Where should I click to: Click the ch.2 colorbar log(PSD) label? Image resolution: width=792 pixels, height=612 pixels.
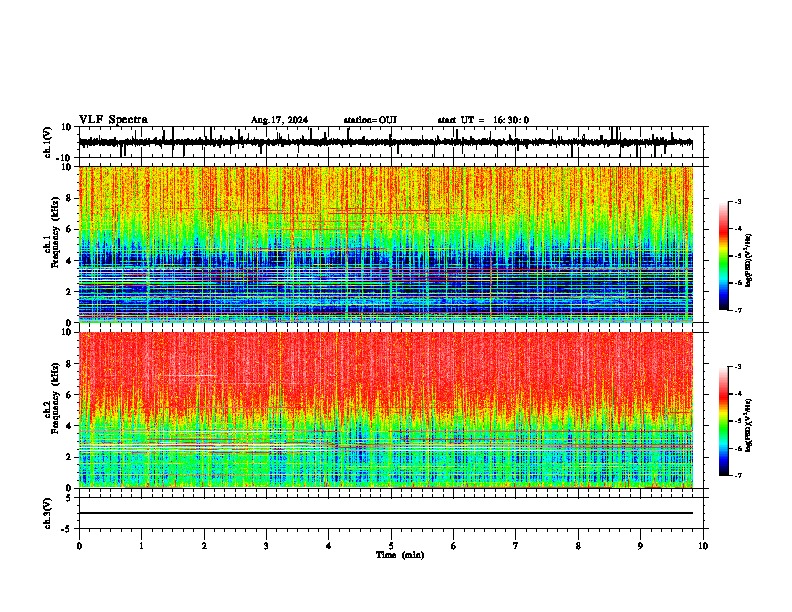[x=749, y=423]
